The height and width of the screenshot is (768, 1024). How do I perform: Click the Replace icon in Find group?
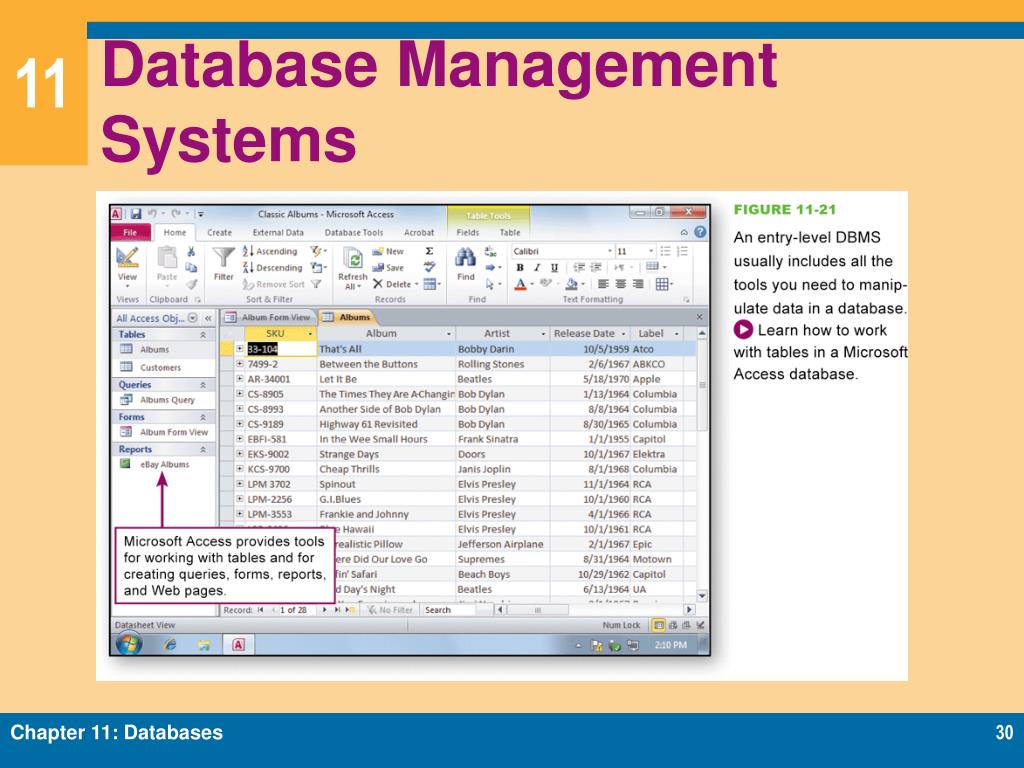coord(490,251)
